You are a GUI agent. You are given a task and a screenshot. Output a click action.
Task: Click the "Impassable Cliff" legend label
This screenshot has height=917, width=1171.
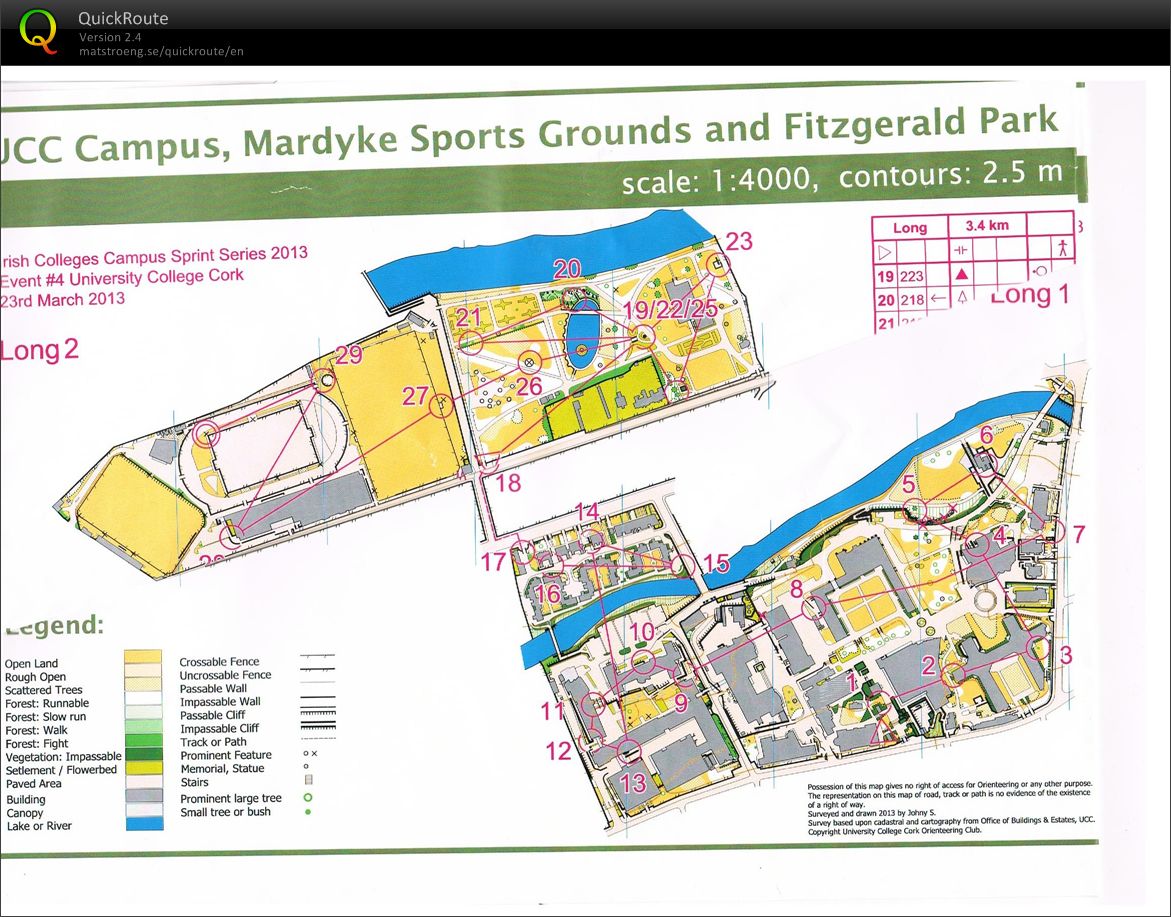pyautogui.click(x=220, y=729)
